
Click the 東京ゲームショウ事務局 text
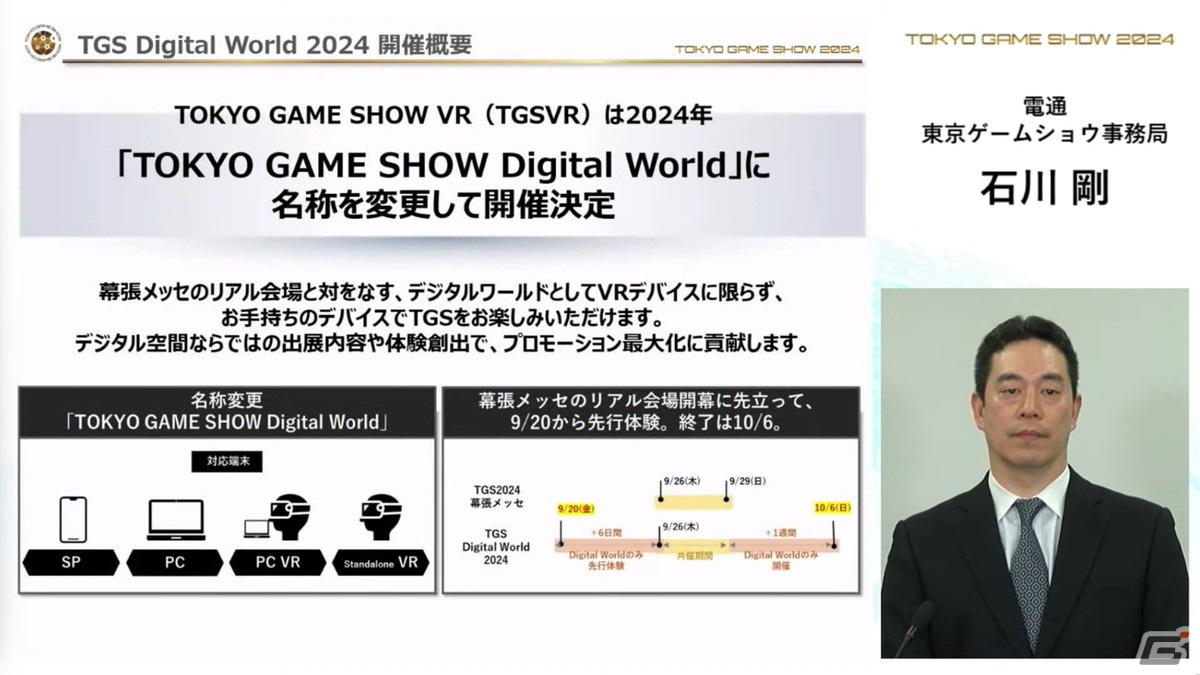tap(1045, 135)
